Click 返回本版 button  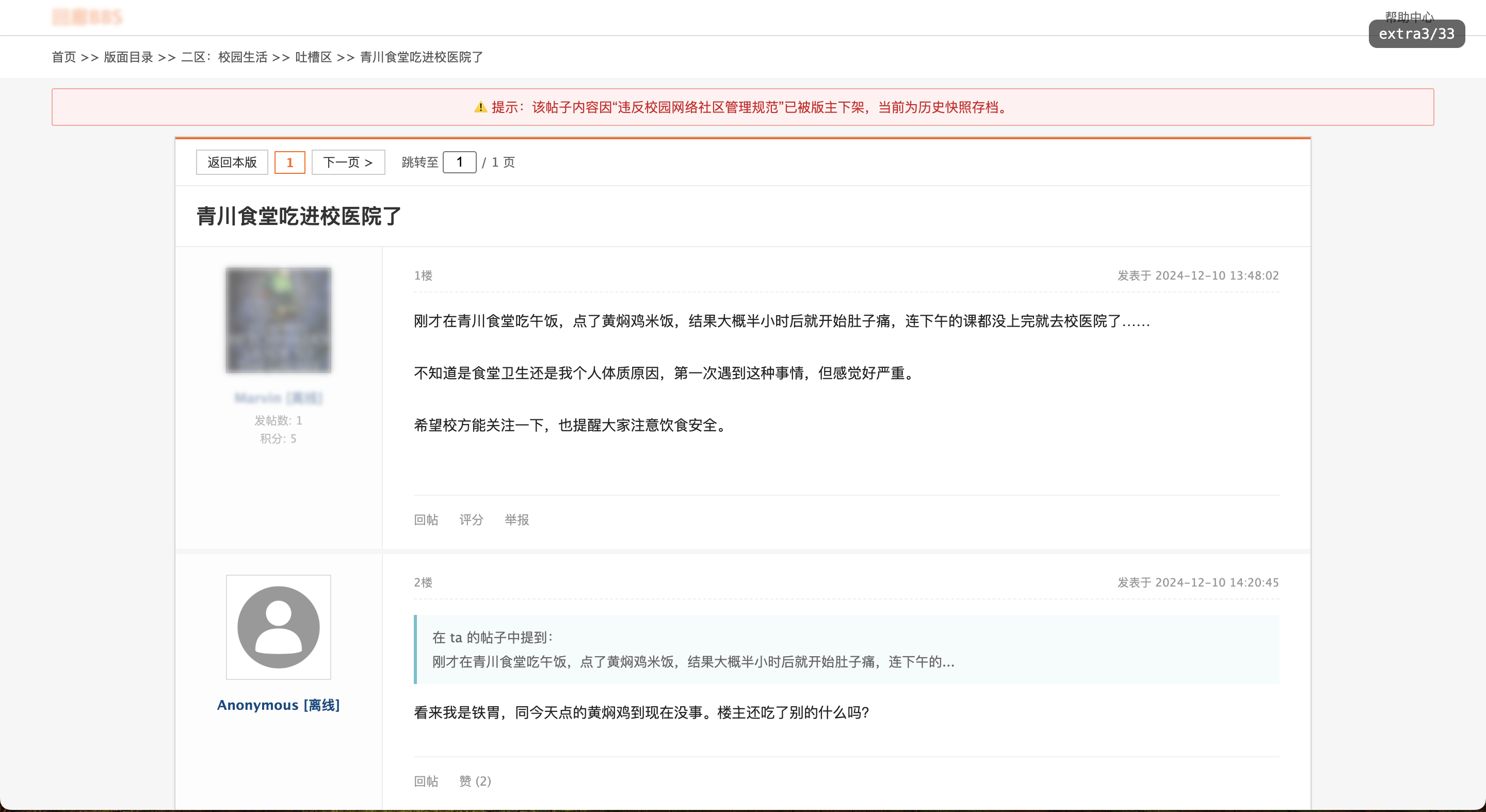click(x=232, y=163)
